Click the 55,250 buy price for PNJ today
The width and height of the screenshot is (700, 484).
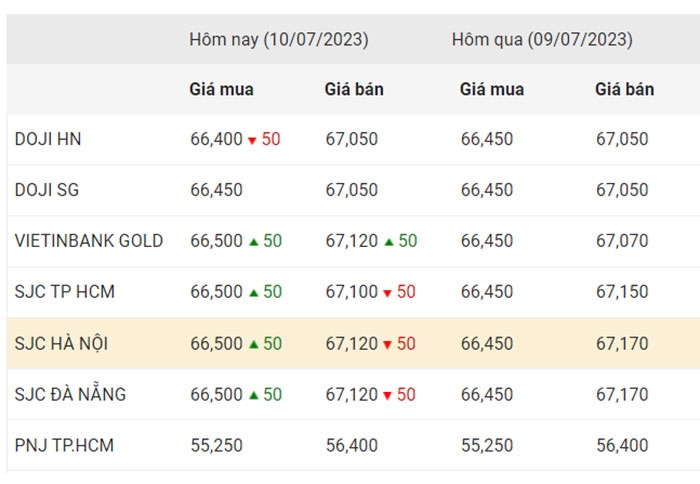(x=217, y=446)
